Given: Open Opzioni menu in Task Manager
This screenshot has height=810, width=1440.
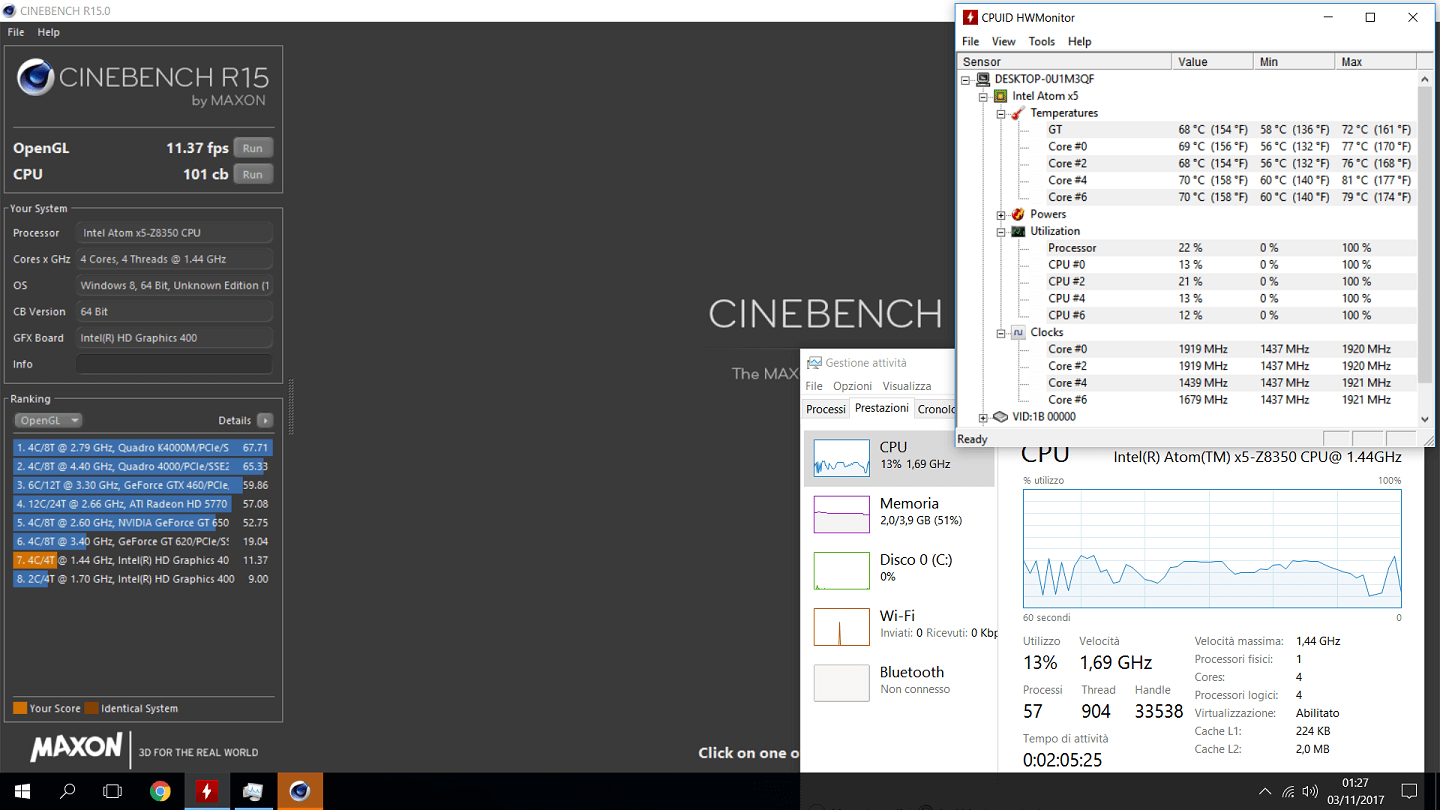Looking at the screenshot, I should pyautogui.click(x=853, y=386).
